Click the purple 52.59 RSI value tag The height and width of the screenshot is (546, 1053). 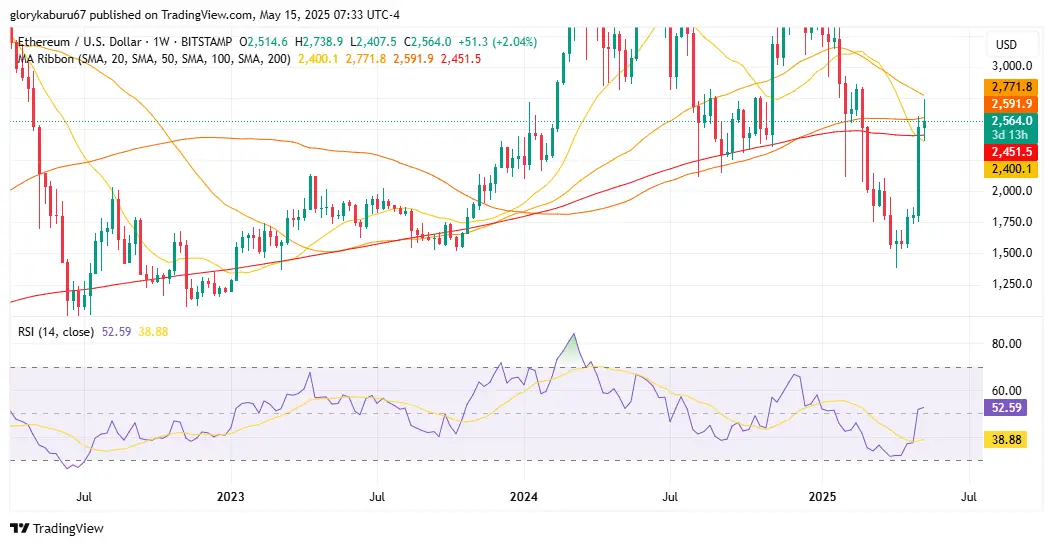[1005, 407]
